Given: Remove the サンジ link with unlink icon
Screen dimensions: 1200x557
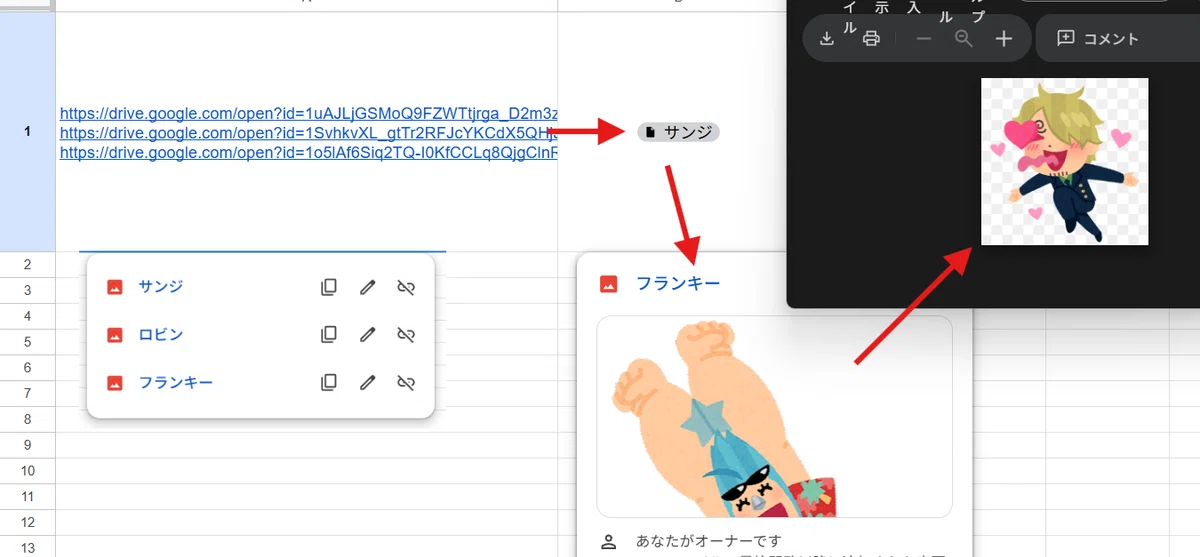Looking at the screenshot, I should point(405,287).
